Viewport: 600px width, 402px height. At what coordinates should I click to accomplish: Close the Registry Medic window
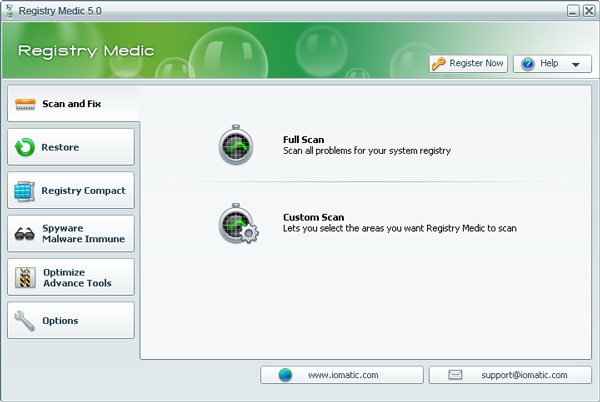pos(589,11)
